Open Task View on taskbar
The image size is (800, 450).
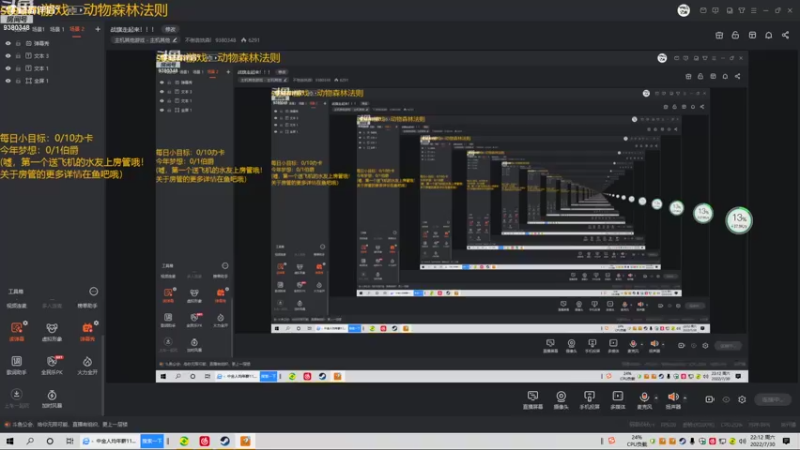pyautogui.click(x=69, y=441)
